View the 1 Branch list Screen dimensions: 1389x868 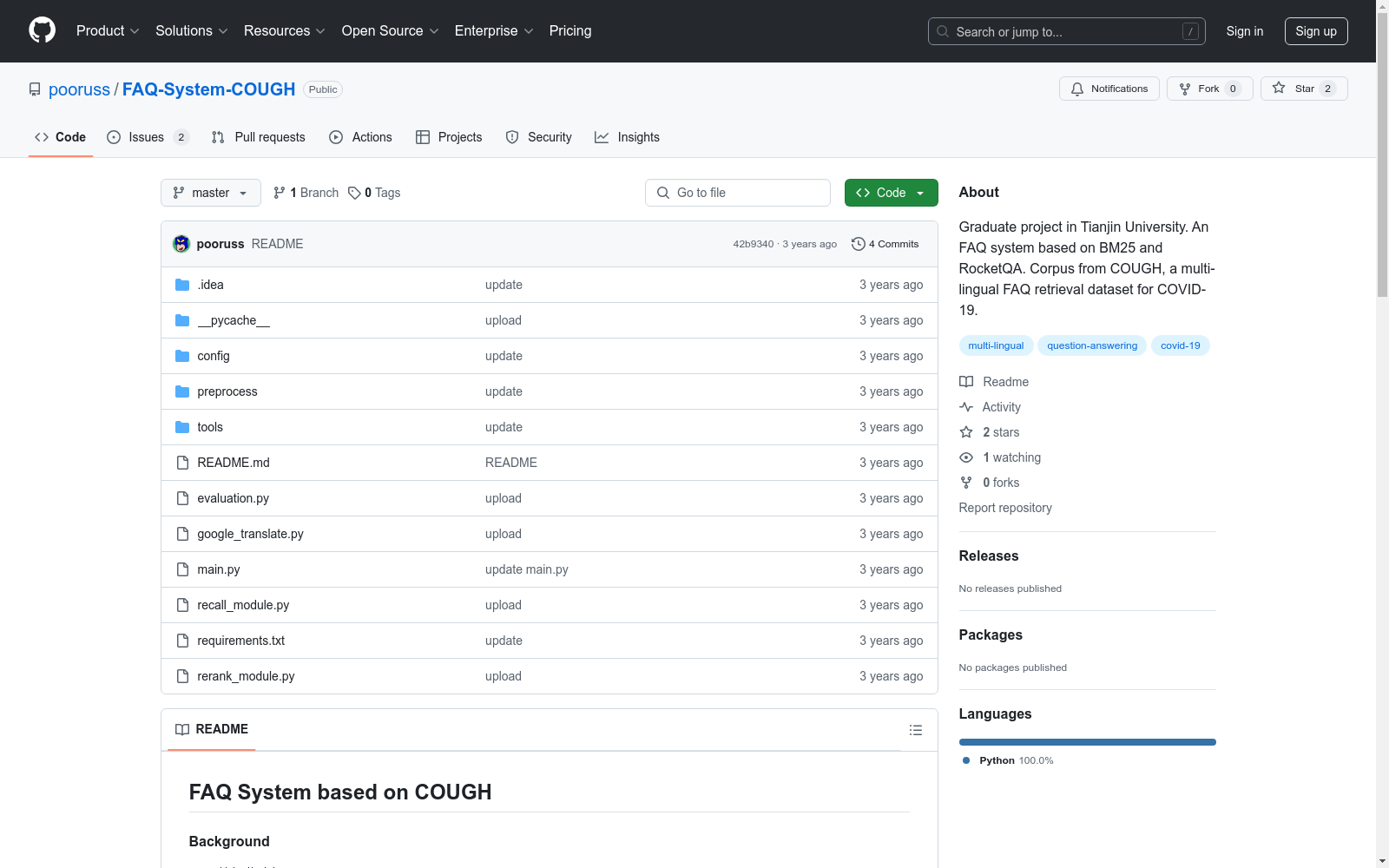306,193
